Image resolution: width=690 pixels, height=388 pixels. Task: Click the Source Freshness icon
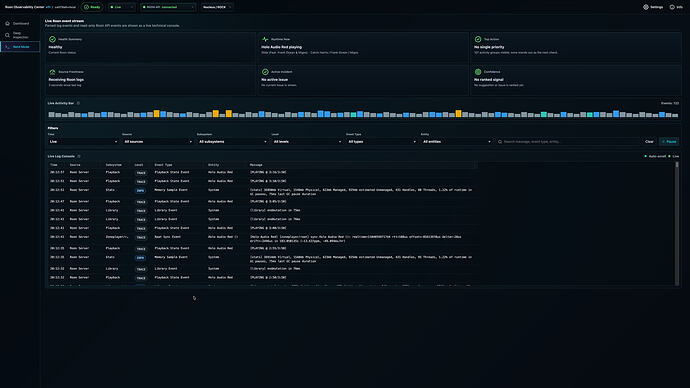[x=52, y=72]
